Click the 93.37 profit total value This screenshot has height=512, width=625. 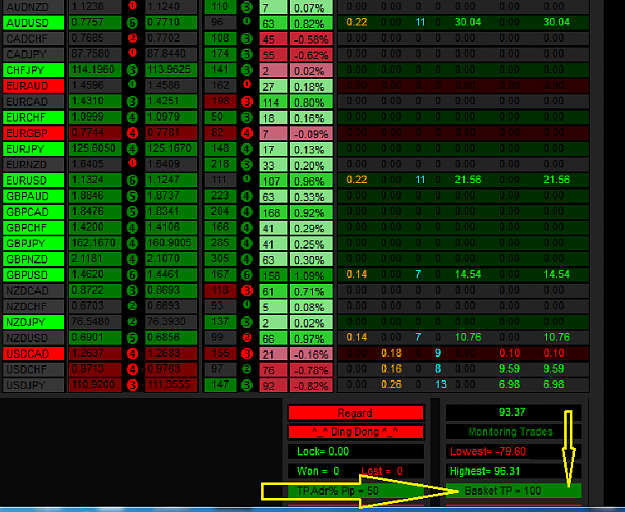[512, 412]
